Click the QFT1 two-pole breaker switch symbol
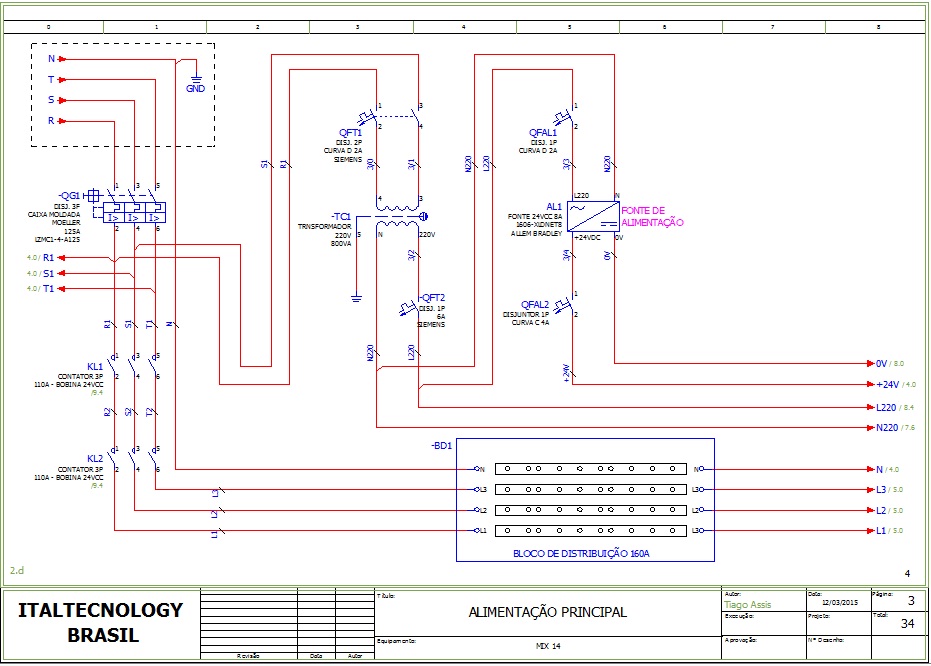 [x=397, y=116]
